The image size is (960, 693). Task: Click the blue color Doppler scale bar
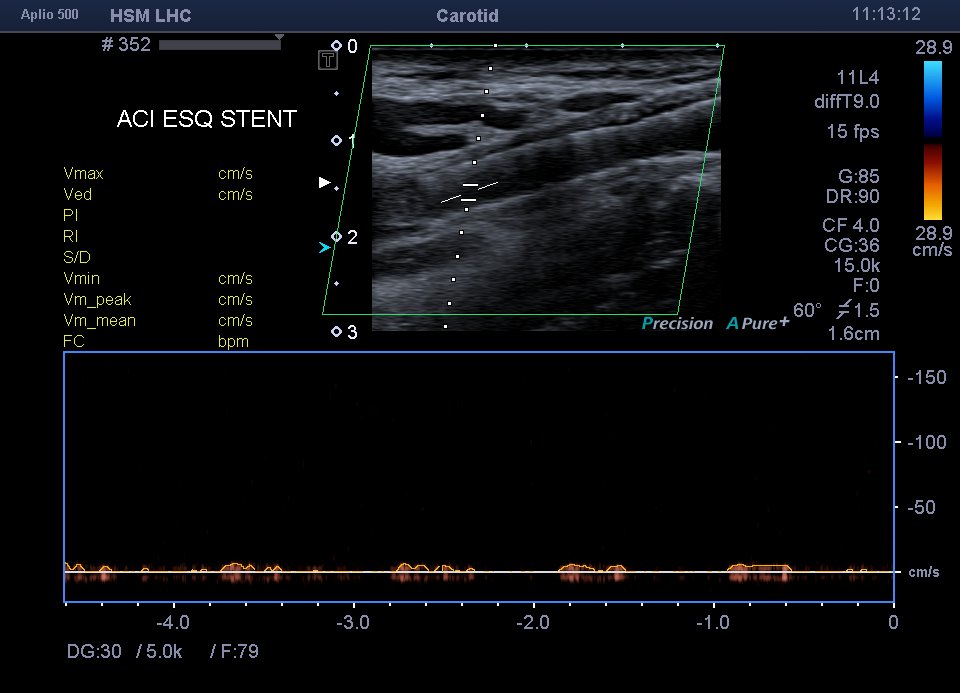point(932,99)
